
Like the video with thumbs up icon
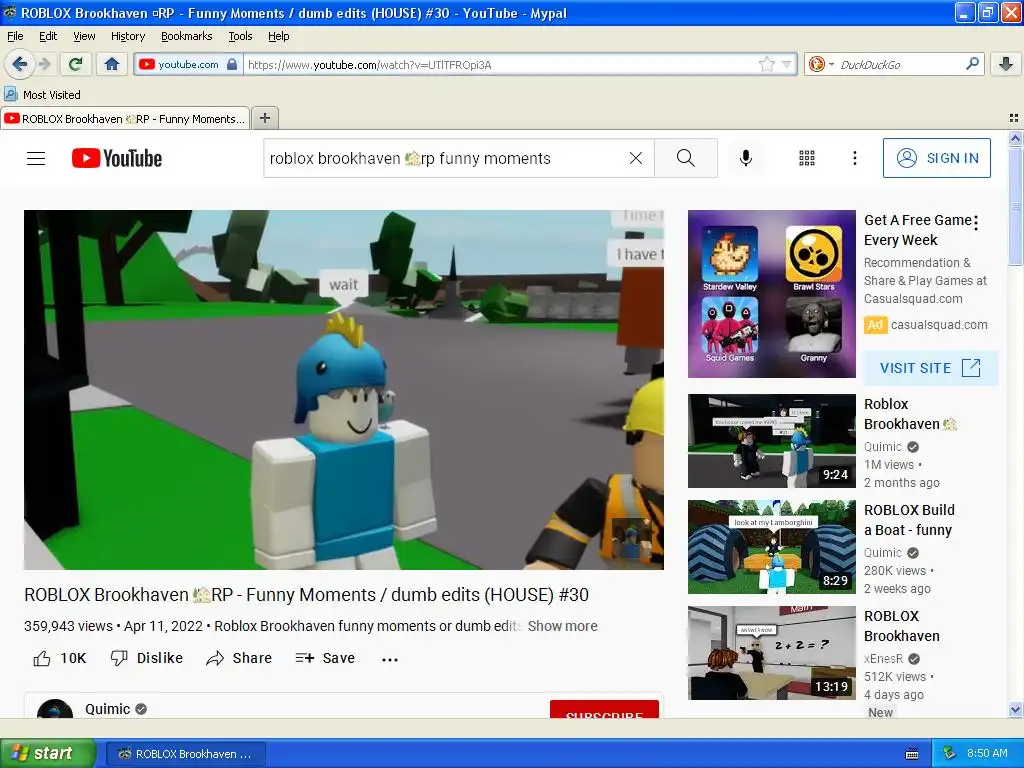coord(42,658)
